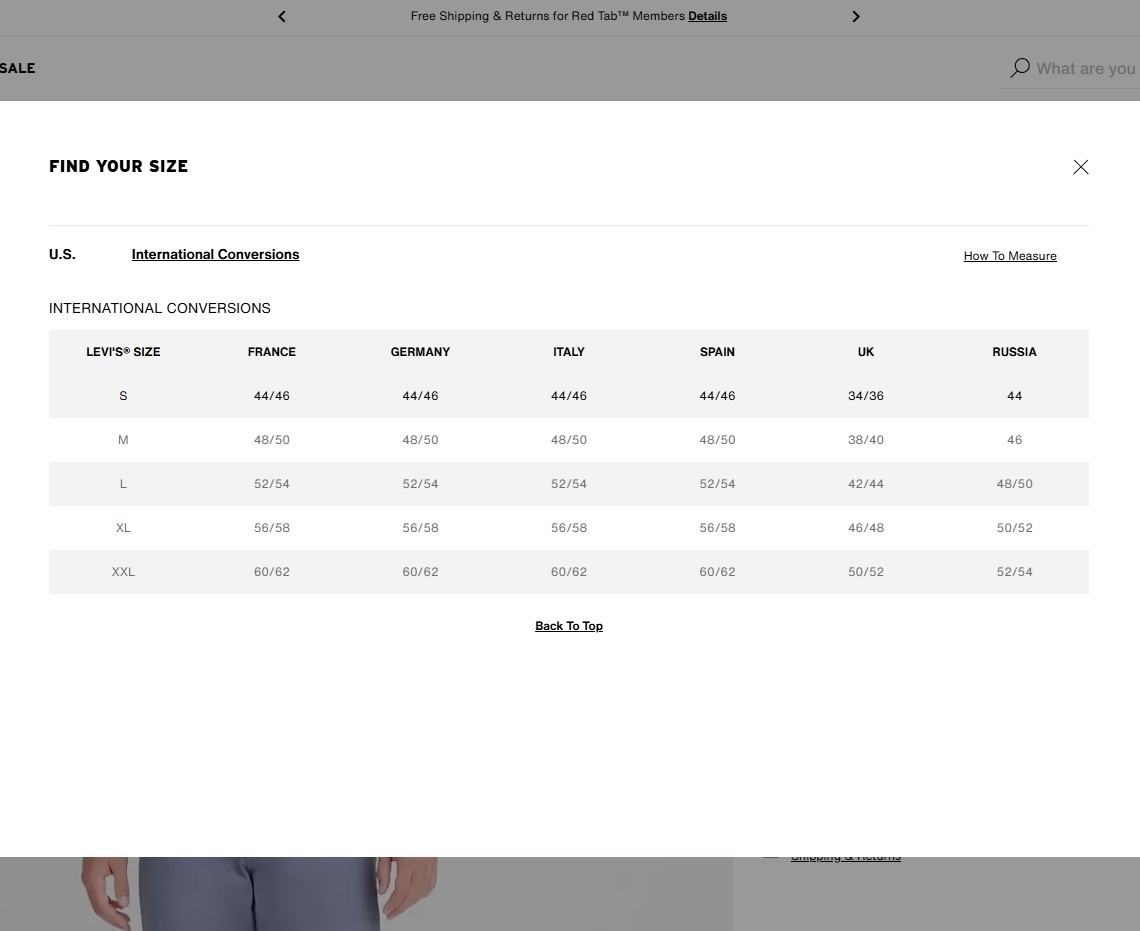Click the Russia value 50/52 for size XL
Screen dimensions: 1140x931
point(1014,528)
